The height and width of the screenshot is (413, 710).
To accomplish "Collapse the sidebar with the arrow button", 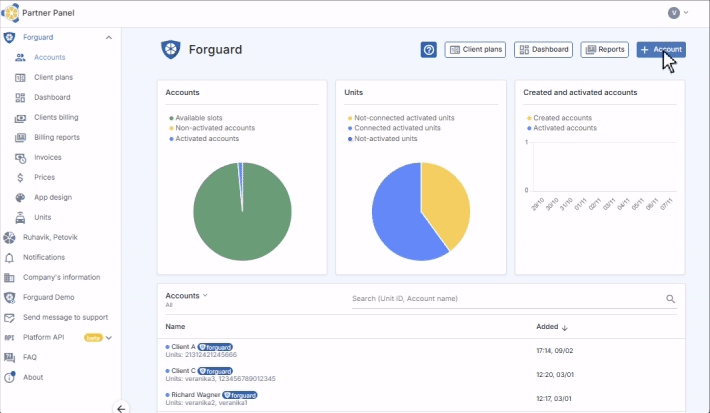I will point(121,408).
